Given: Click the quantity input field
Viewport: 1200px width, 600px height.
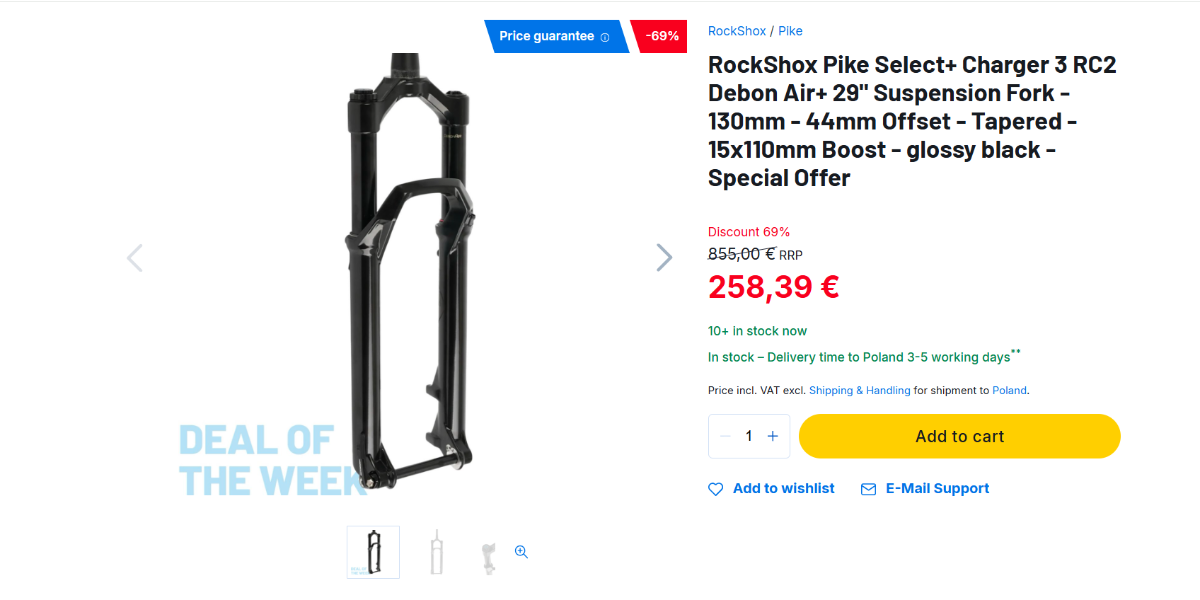Looking at the screenshot, I should pos(749,436).
